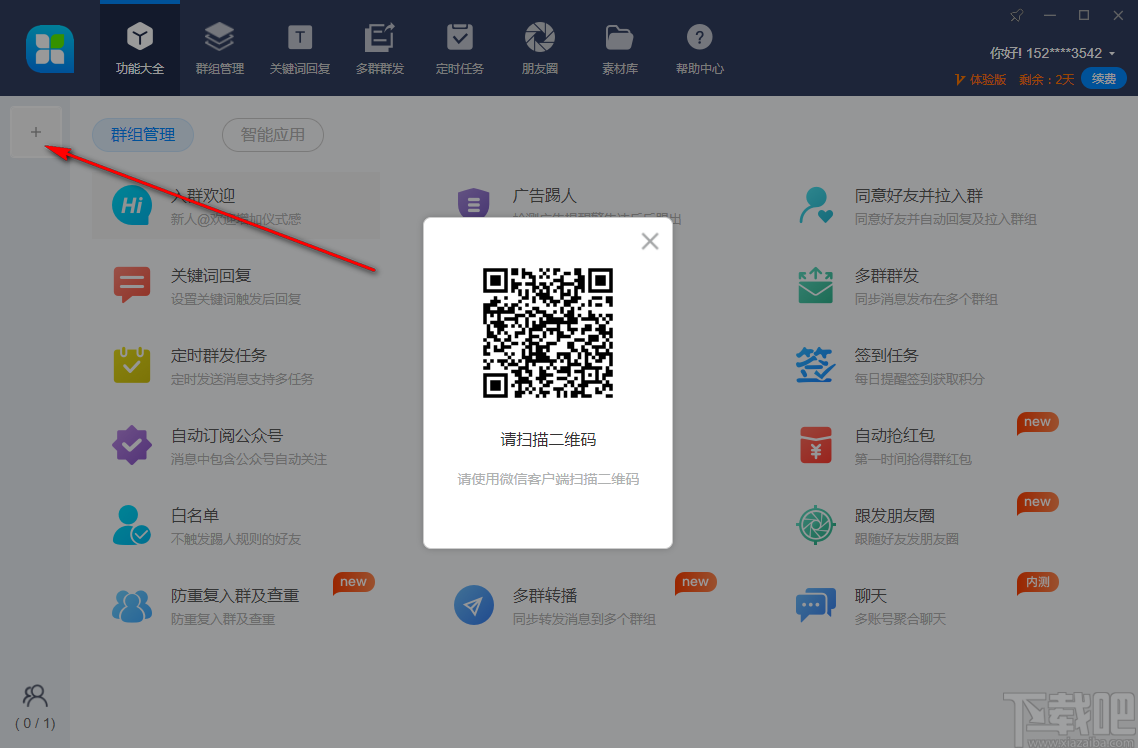1138x748 pixels.
Task: Close the QR code dialog
Action: tap(650, 241)
